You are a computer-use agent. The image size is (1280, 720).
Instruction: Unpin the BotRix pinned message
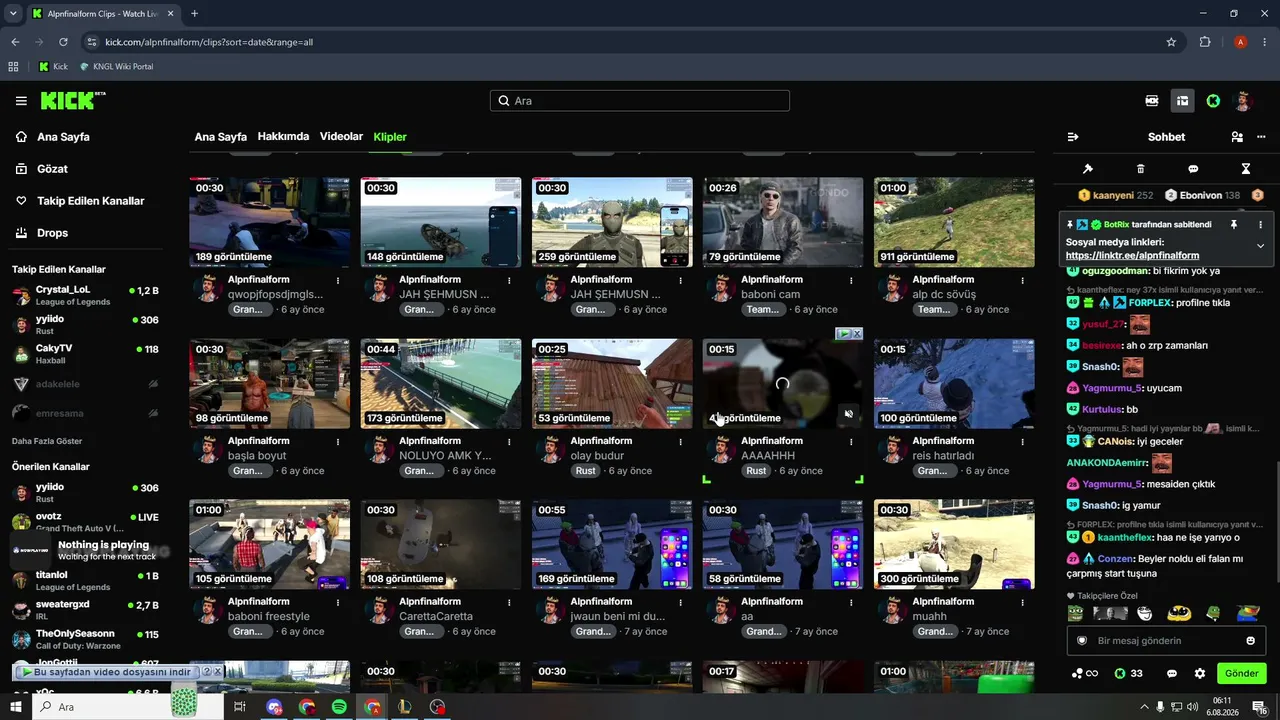click(1233, 225)
